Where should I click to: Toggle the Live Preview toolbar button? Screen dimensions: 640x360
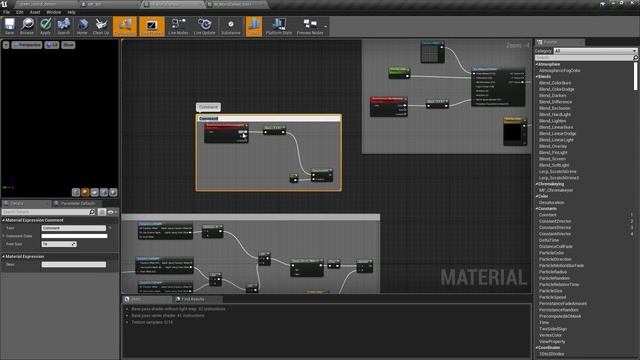[x=151, y=27]
